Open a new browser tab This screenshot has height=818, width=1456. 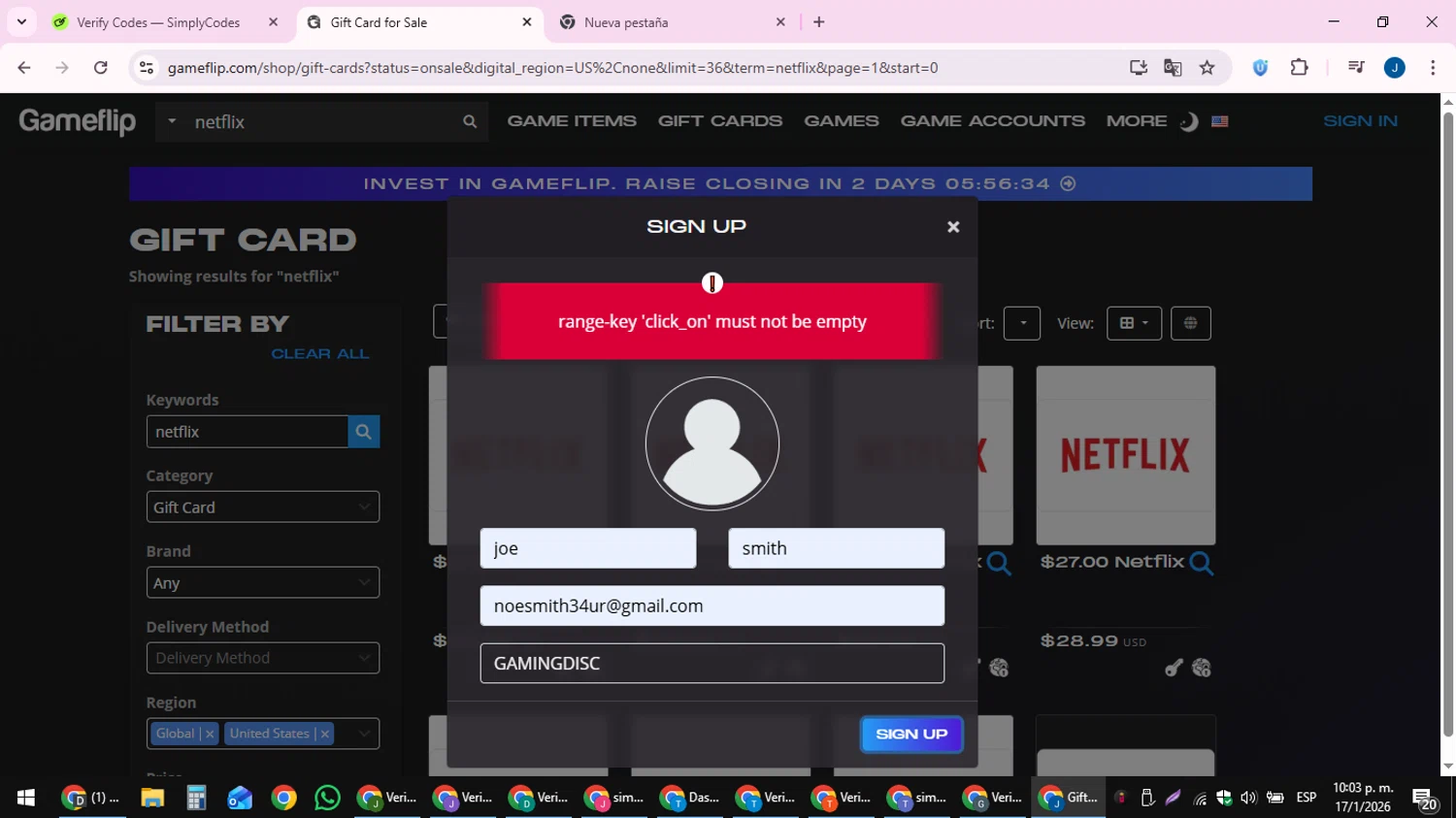pos(819,21)
